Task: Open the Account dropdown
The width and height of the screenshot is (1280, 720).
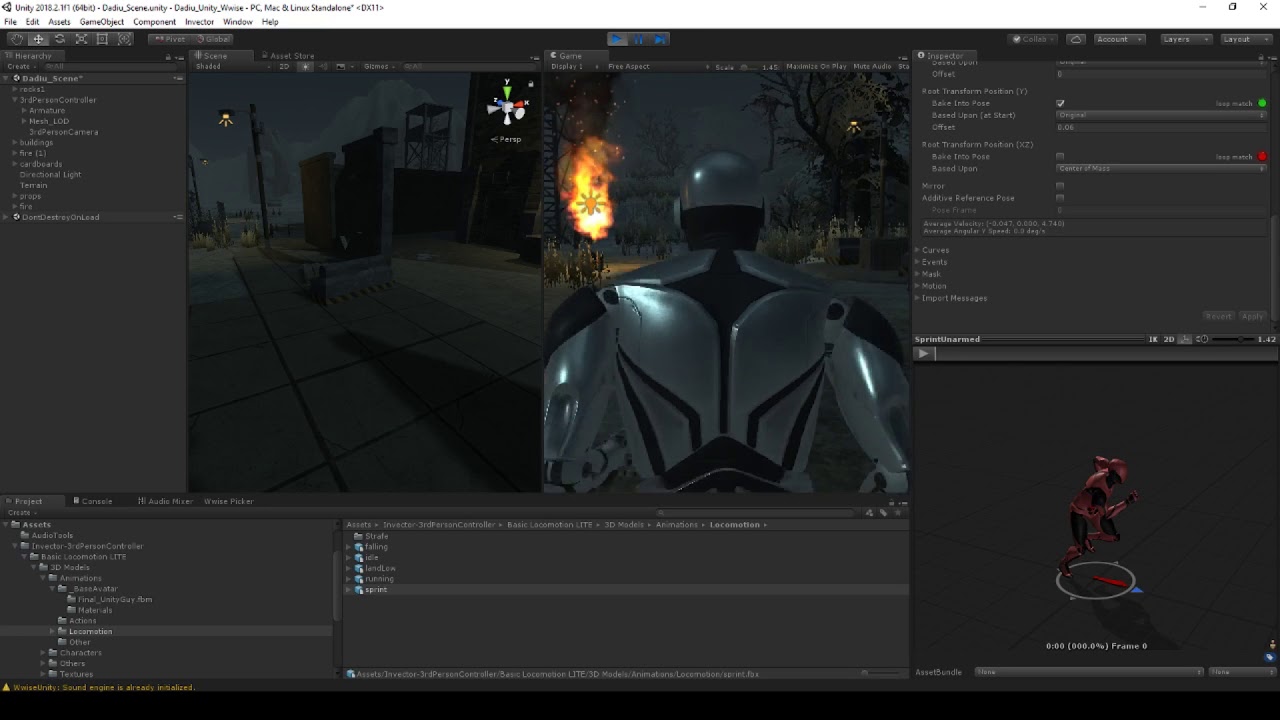Action: tap(1119, 39)
